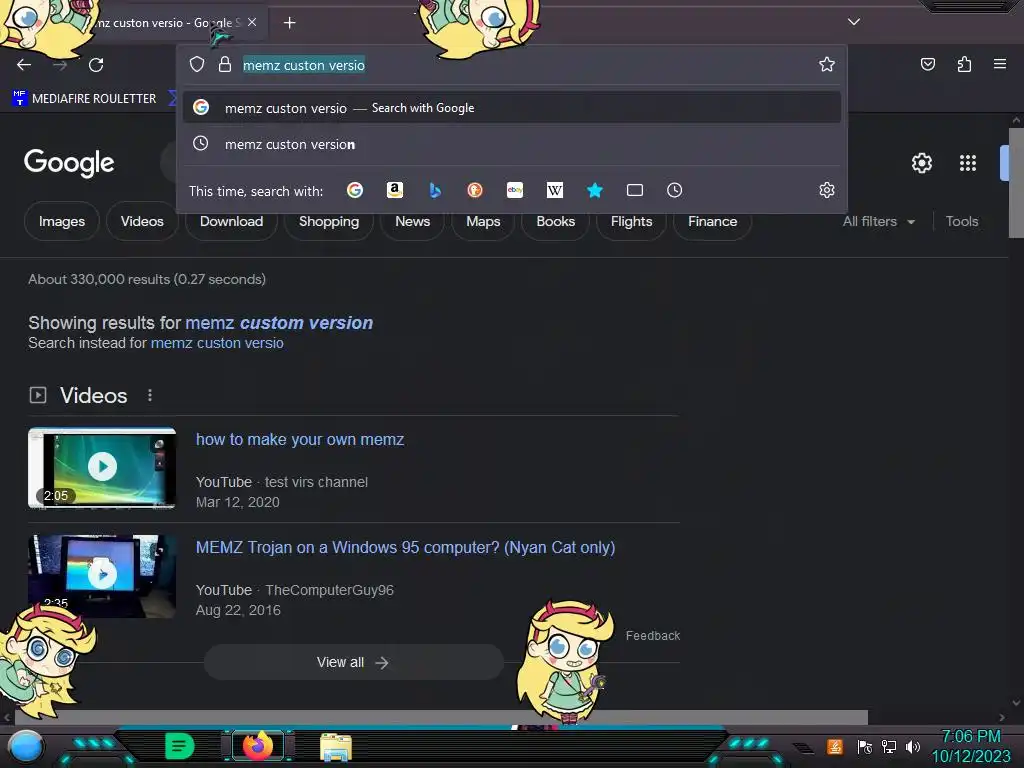Switch to News results tab
This screenshot has height=768, width=1024.
[413, 221]
